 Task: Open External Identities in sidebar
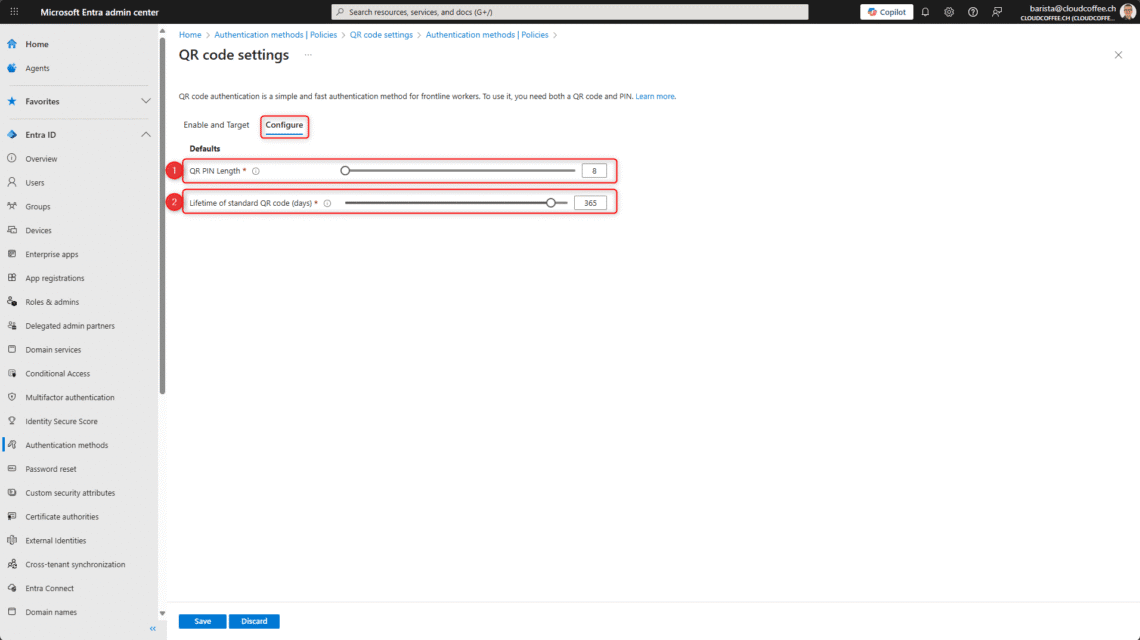coord(55,541)
